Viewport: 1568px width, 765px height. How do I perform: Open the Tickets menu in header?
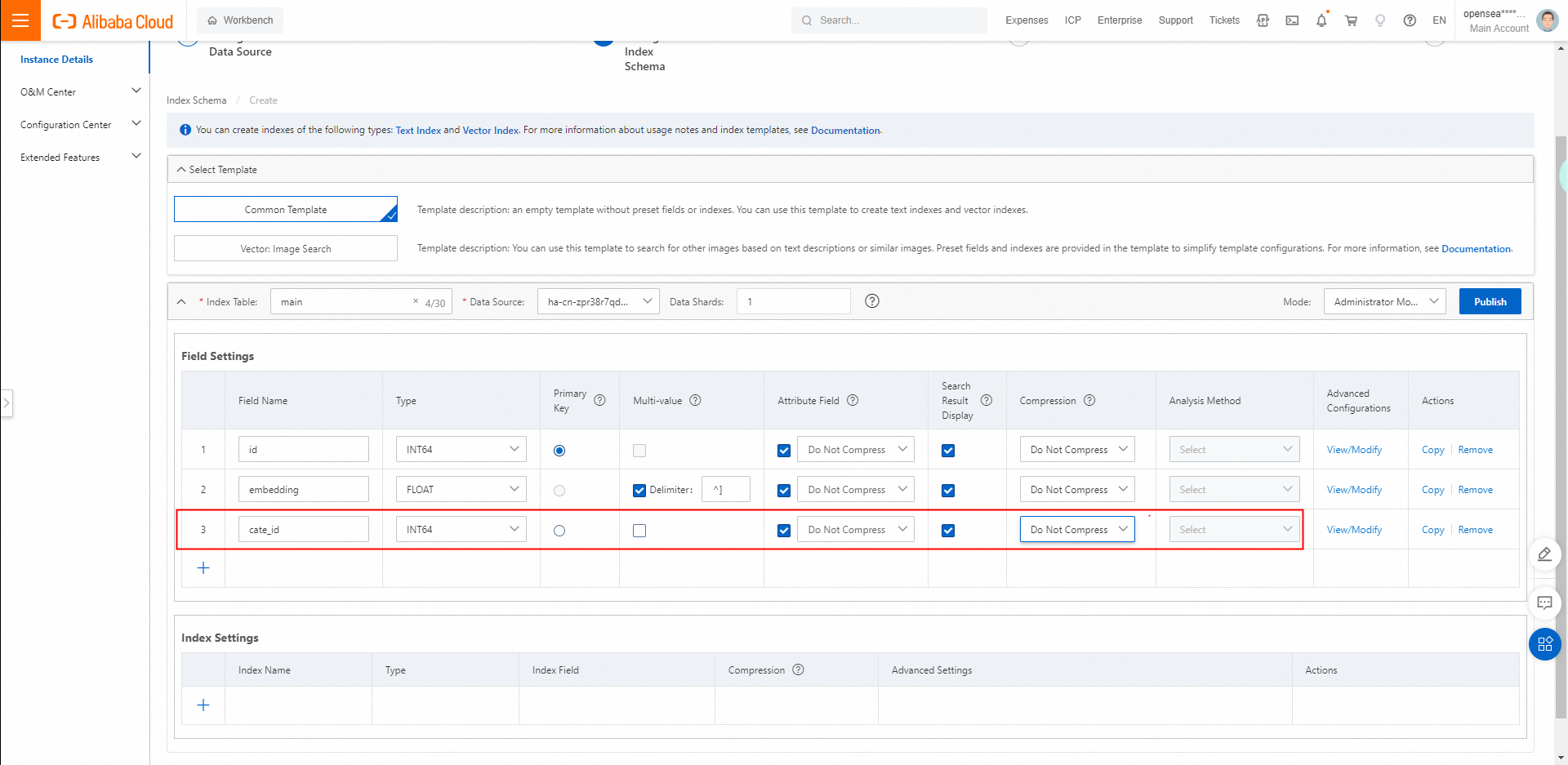coord(1224,20)
